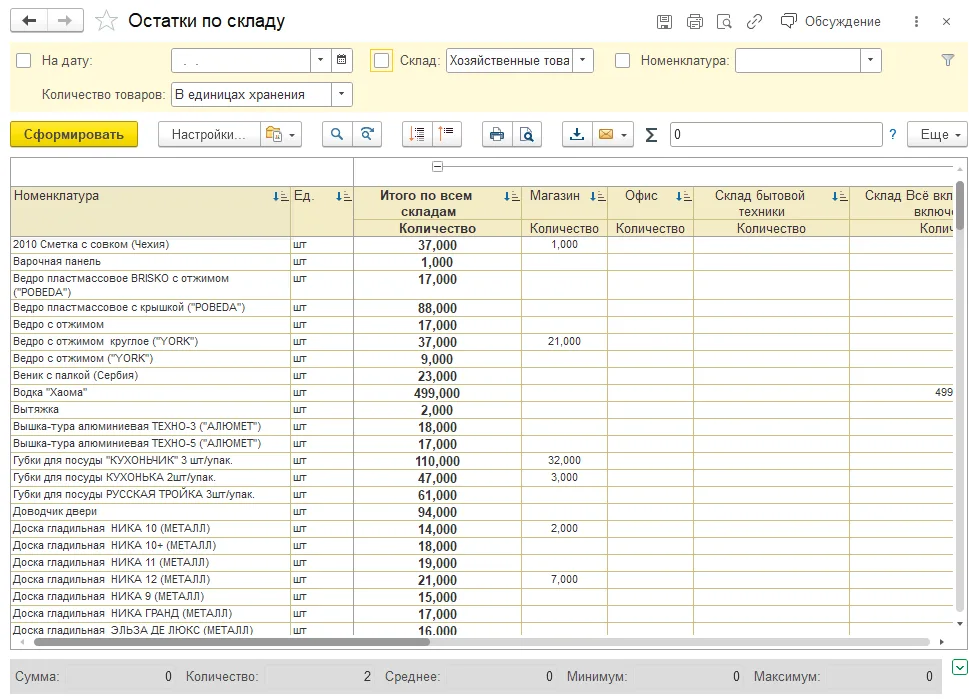Sort by the 'Номенклатура' column sort icon
The height and width of the screenshot is (699, 969).
click(x=280, y=197)
